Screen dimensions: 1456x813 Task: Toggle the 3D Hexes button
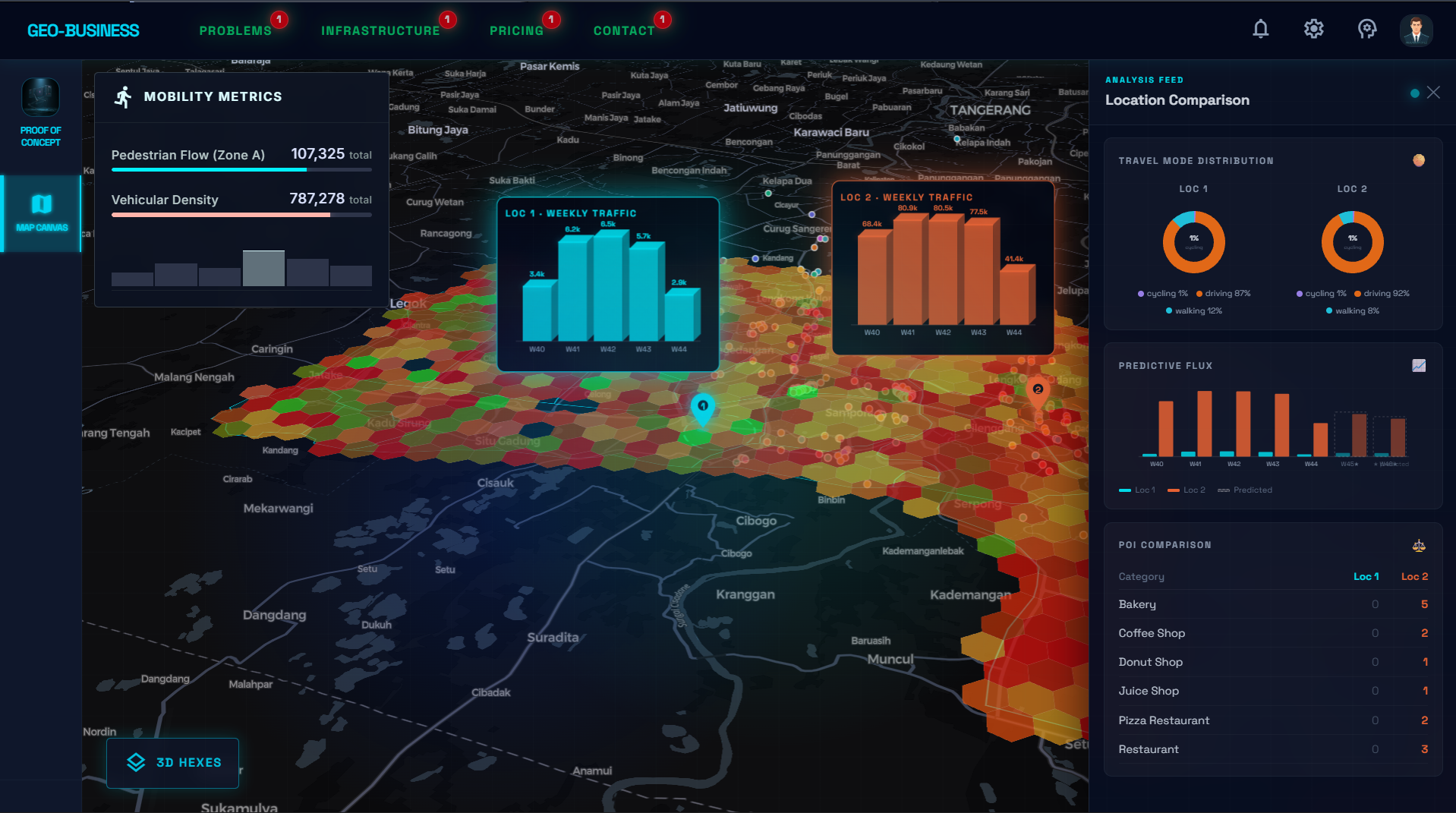173,762
